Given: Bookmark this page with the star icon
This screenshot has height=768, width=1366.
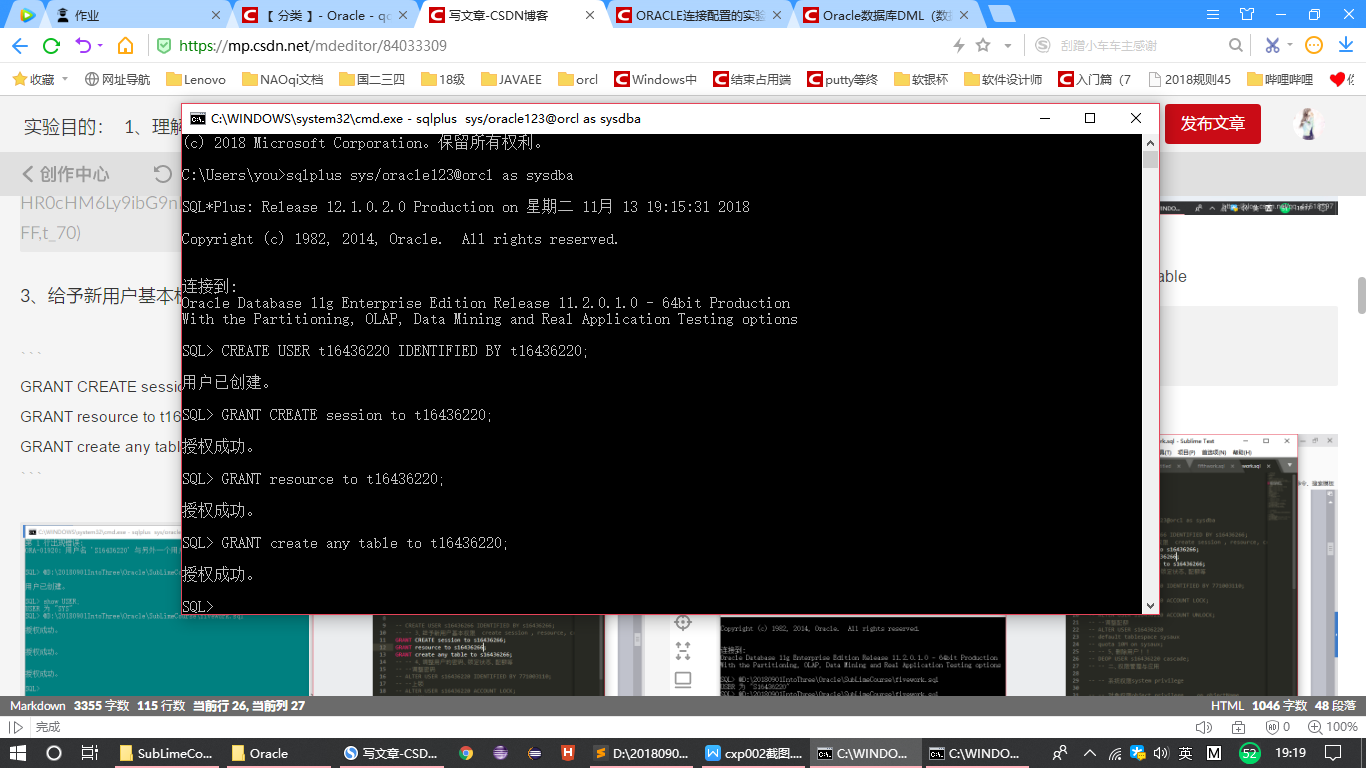Looking at the screenshot, I should point(983,46).
